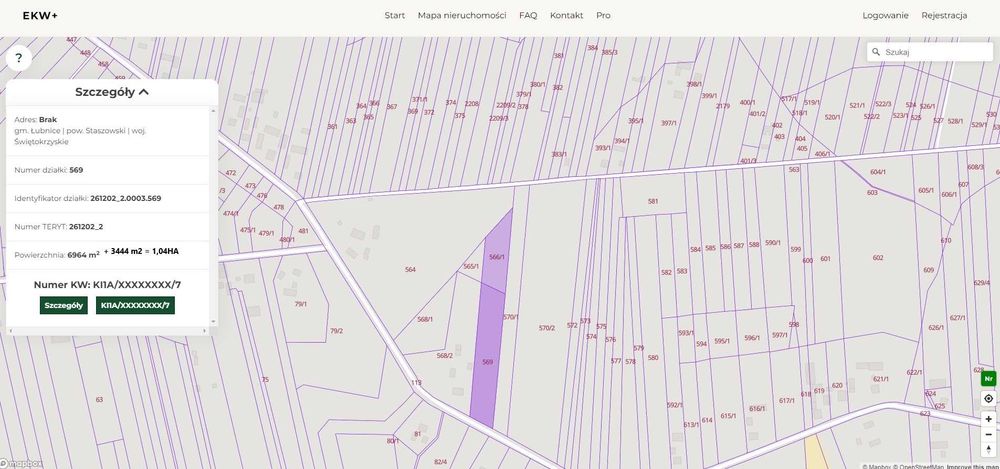Open the Start menu item

coord(394,15)
